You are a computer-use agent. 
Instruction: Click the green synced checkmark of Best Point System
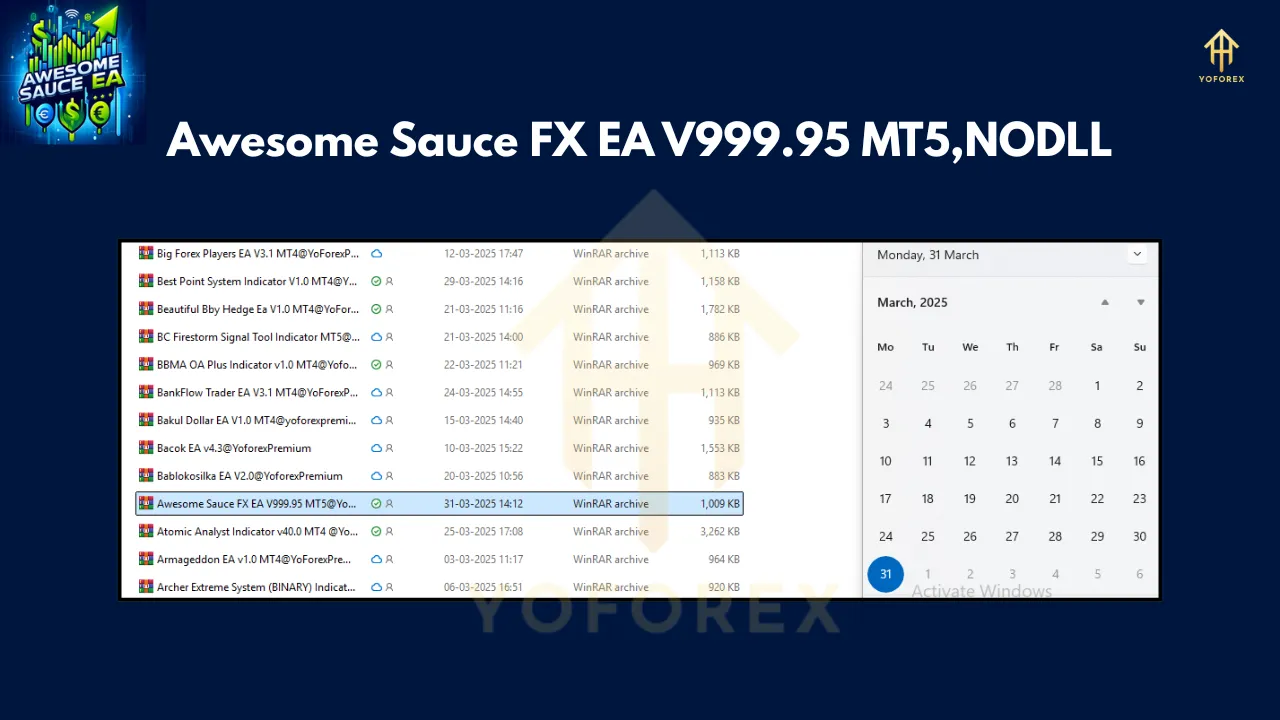pyautogui.click(x=376, y=282)
